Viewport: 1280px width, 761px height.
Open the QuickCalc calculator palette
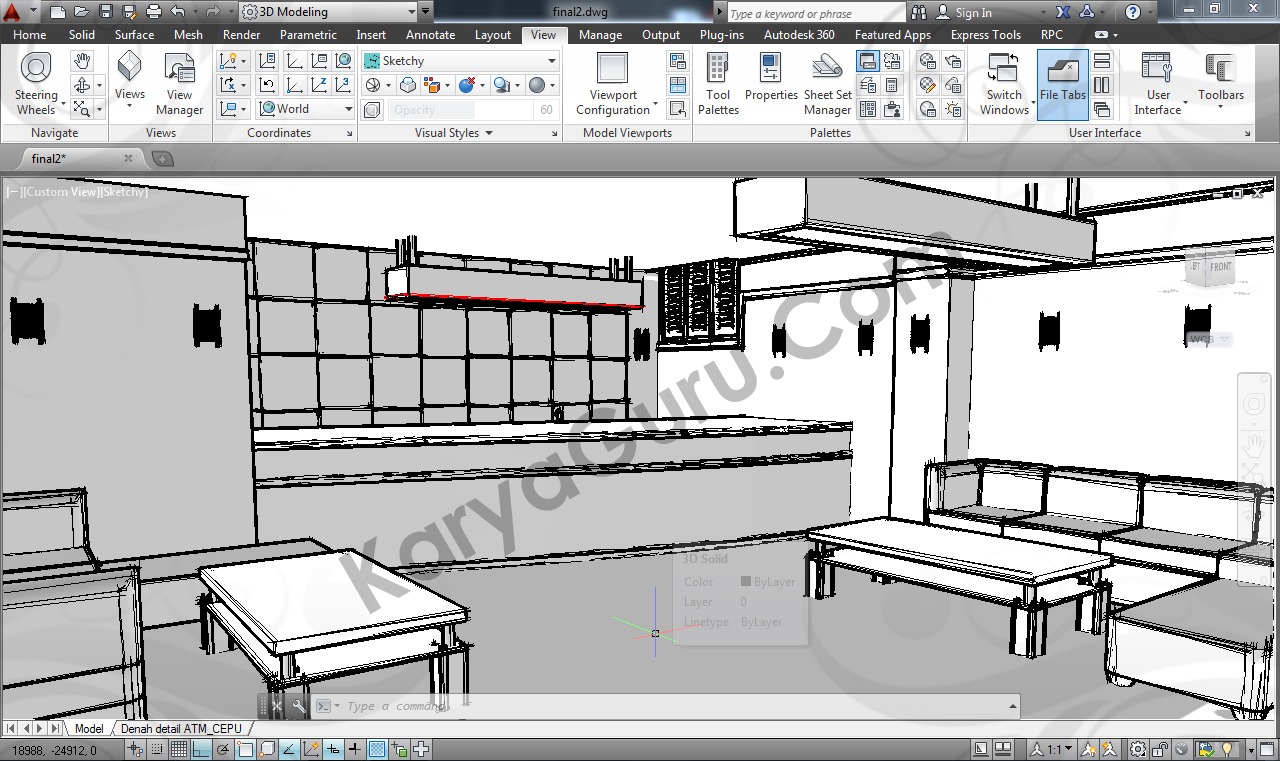click(x=892, y=85)
